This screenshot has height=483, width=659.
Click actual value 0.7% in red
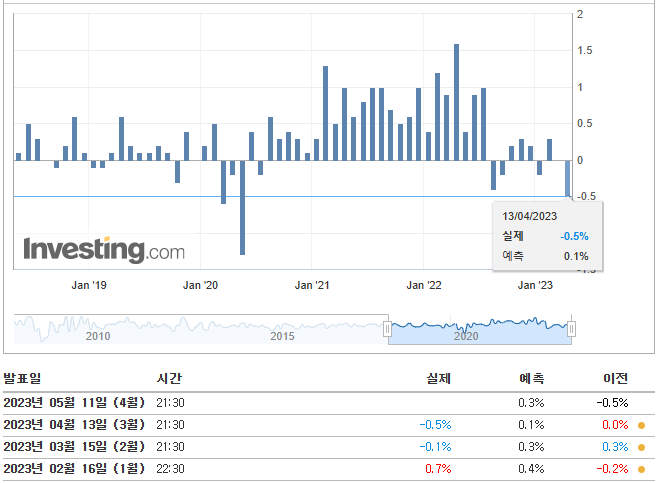438,469
